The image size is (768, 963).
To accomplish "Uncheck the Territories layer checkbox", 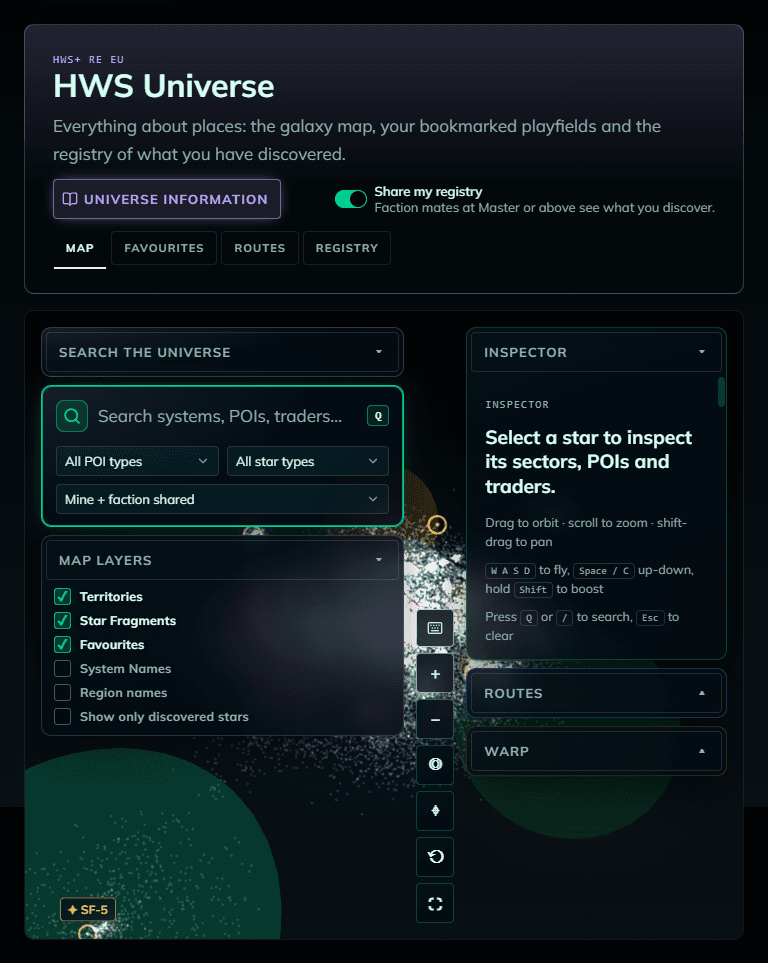I will tap(62, 596).
